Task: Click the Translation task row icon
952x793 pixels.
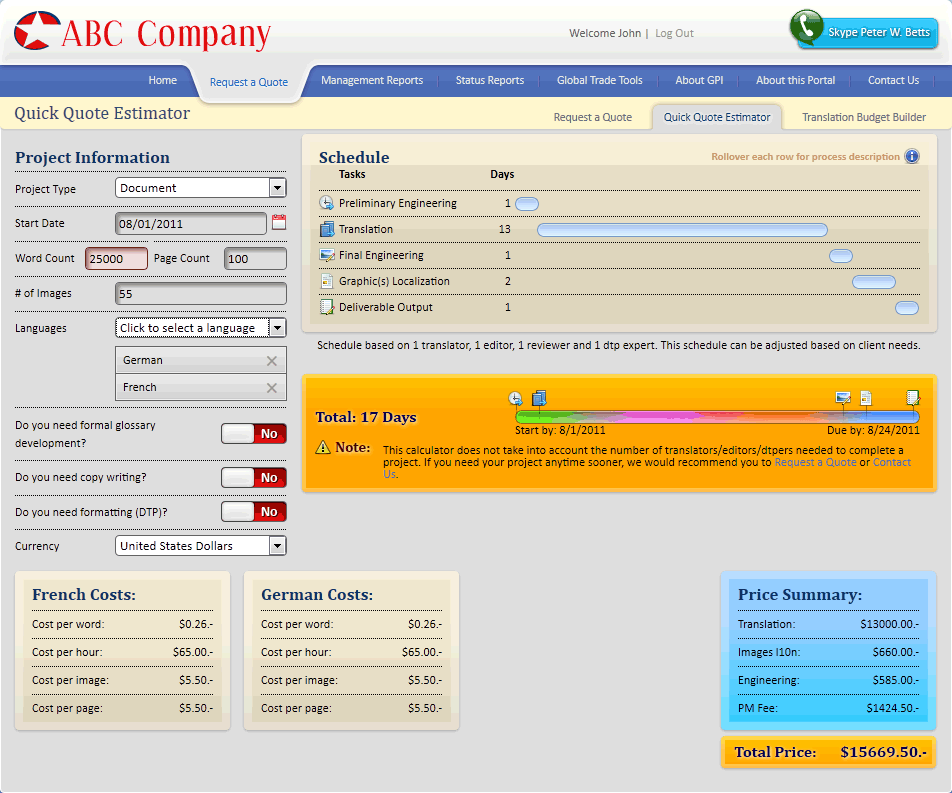Action: (326, 229)
